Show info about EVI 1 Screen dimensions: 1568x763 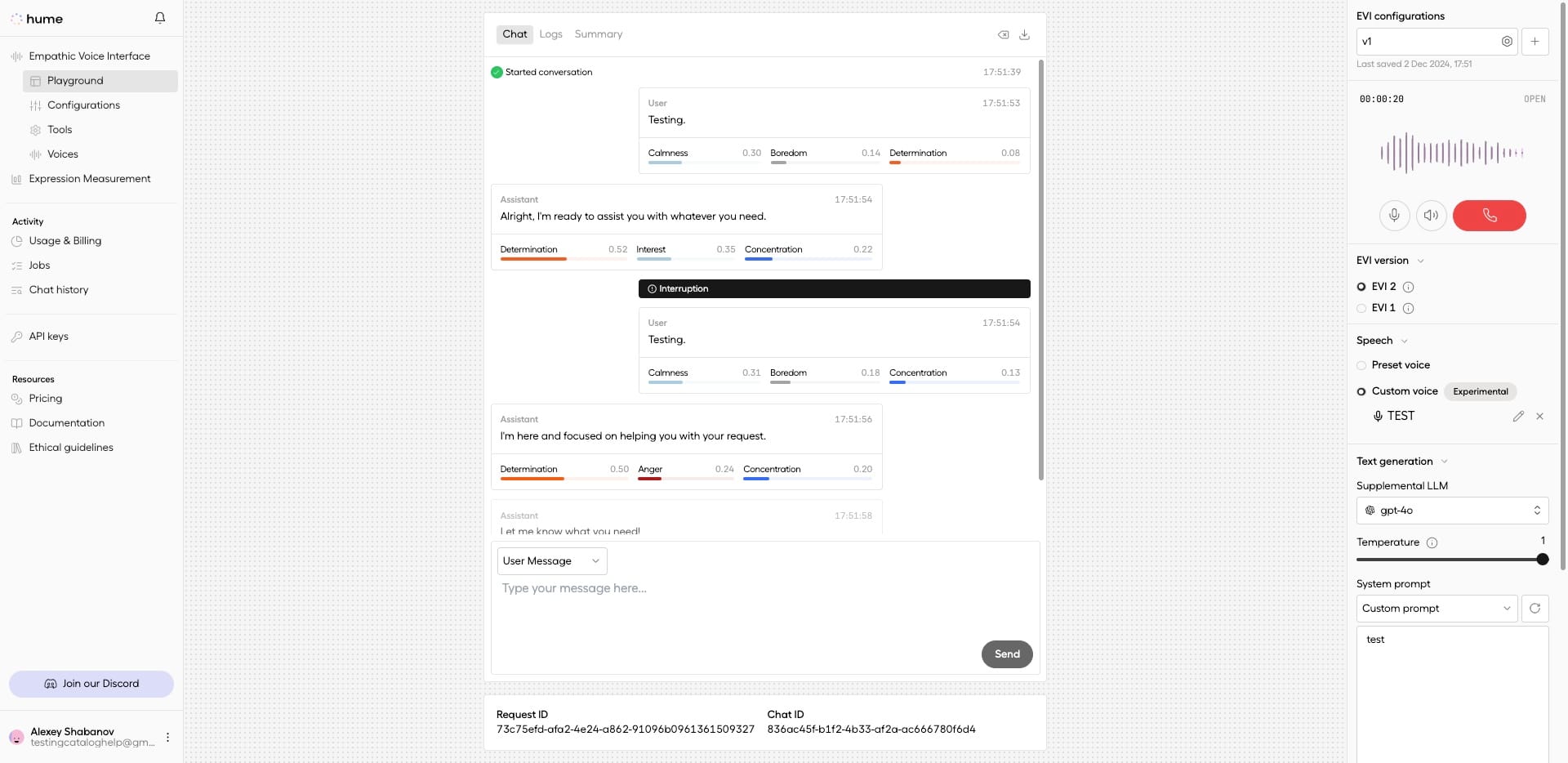1408,308
